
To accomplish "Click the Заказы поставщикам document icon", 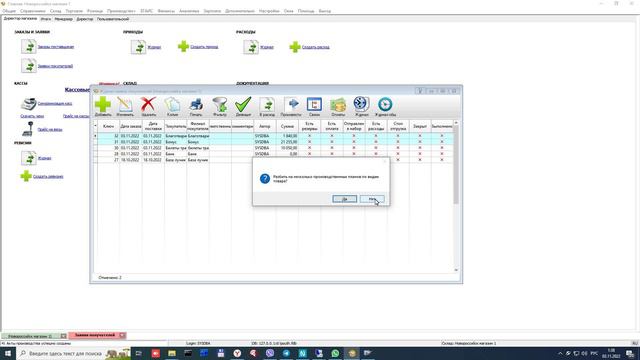I will click(x=29, y=47).
